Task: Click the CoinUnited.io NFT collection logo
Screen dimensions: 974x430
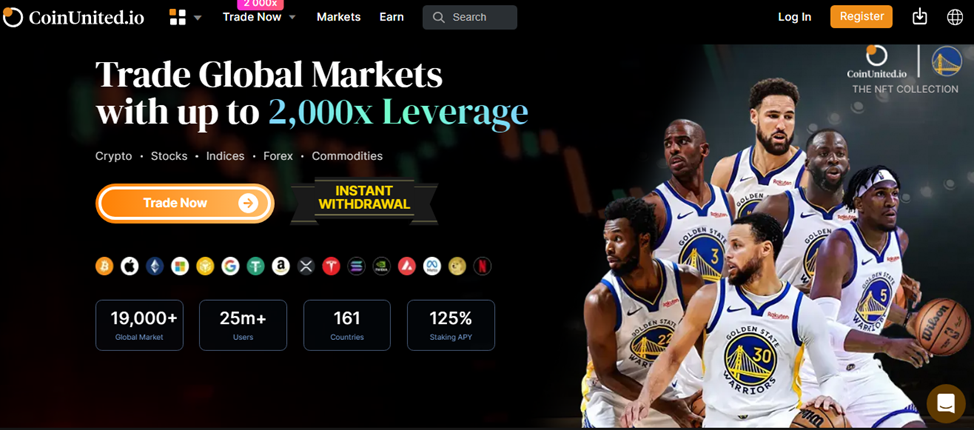Action: (x=876, y=62)
